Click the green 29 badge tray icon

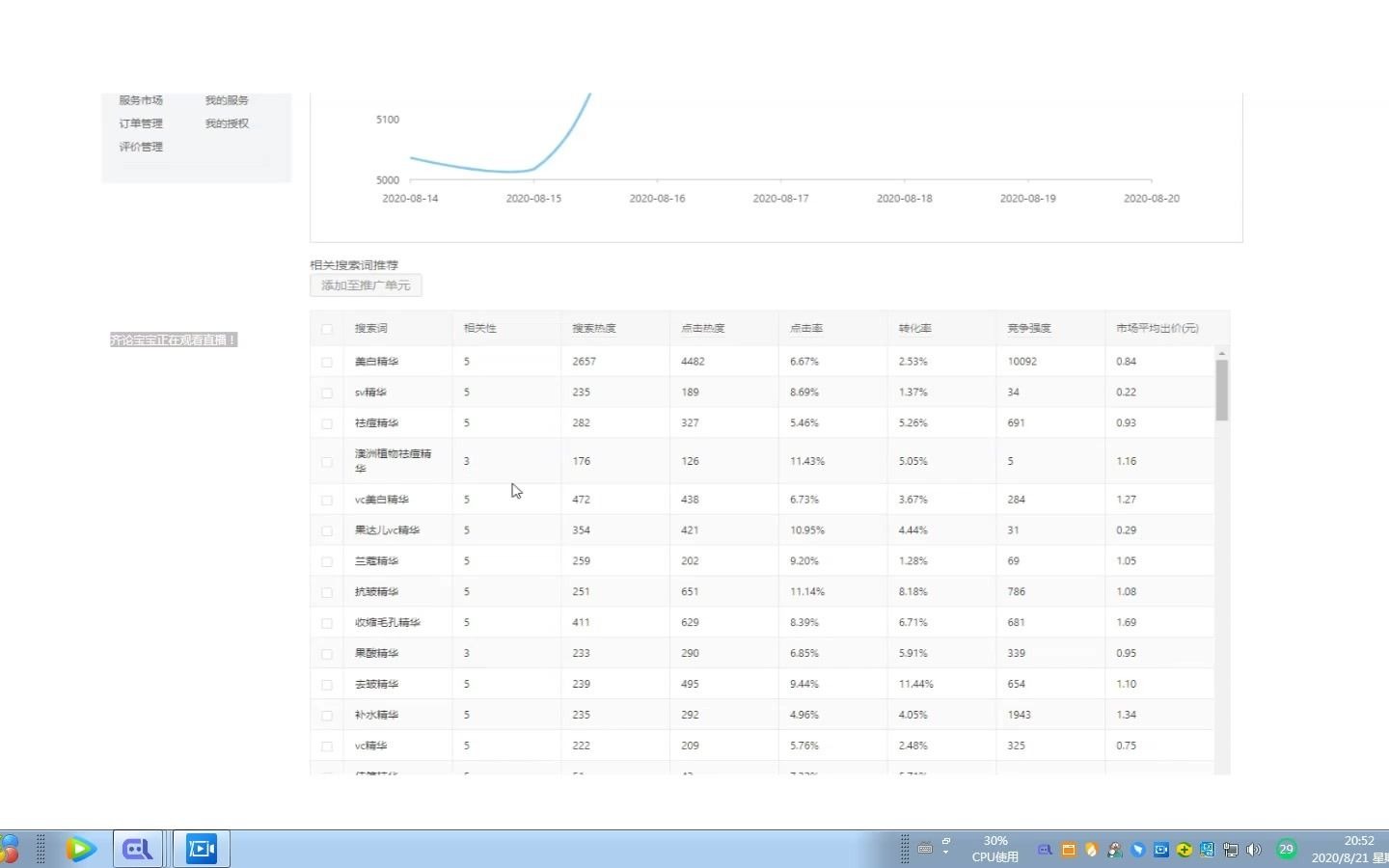click(x=1286, y=849)
